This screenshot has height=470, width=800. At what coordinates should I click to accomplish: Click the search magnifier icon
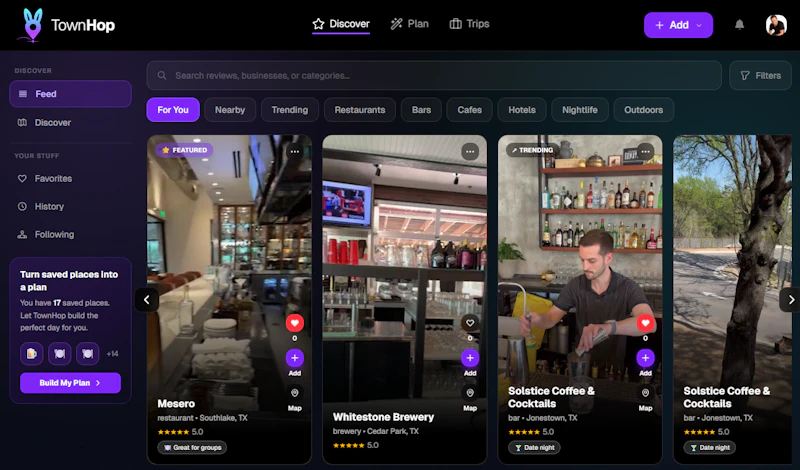coord(162,76)
